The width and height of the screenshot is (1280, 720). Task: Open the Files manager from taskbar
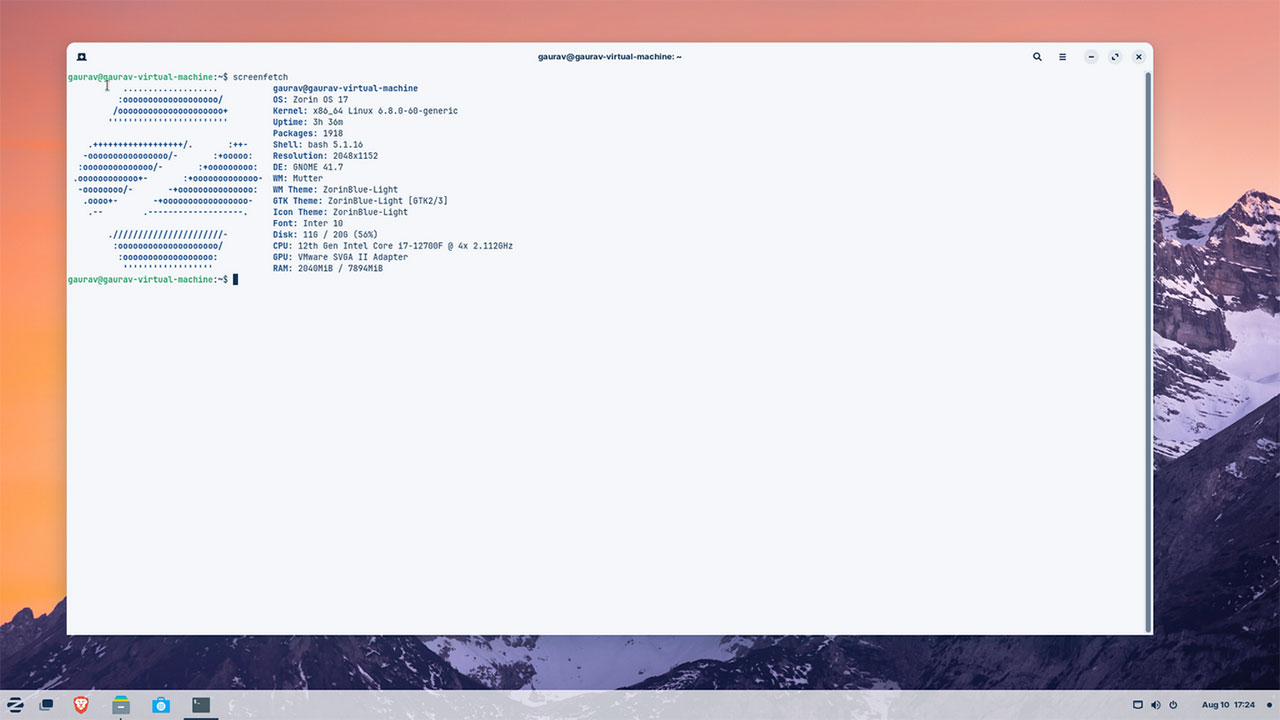click(x=121, y=705)
